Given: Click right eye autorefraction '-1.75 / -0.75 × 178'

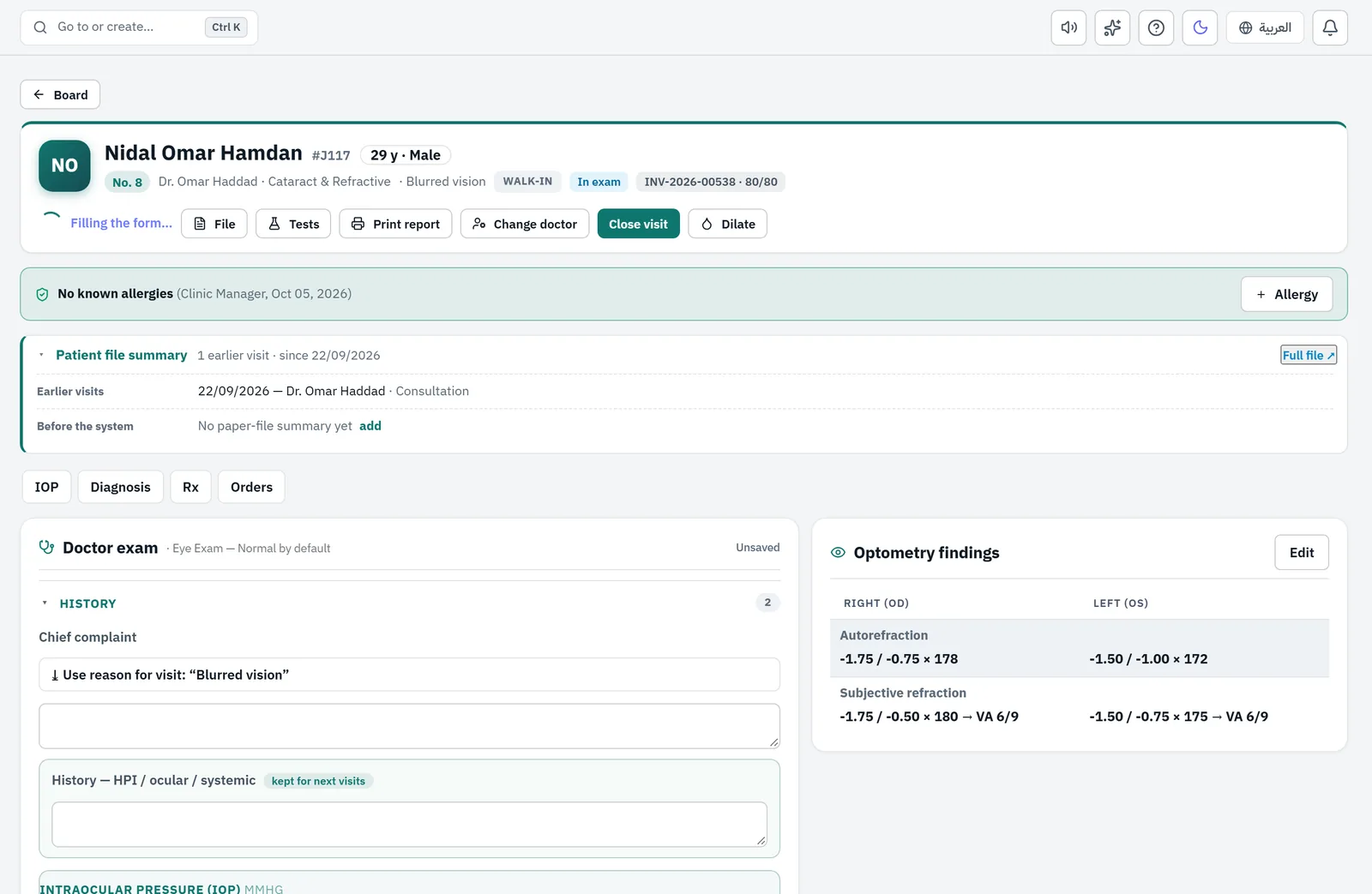Looking at the screenshot, I should (x=899, y=659).
